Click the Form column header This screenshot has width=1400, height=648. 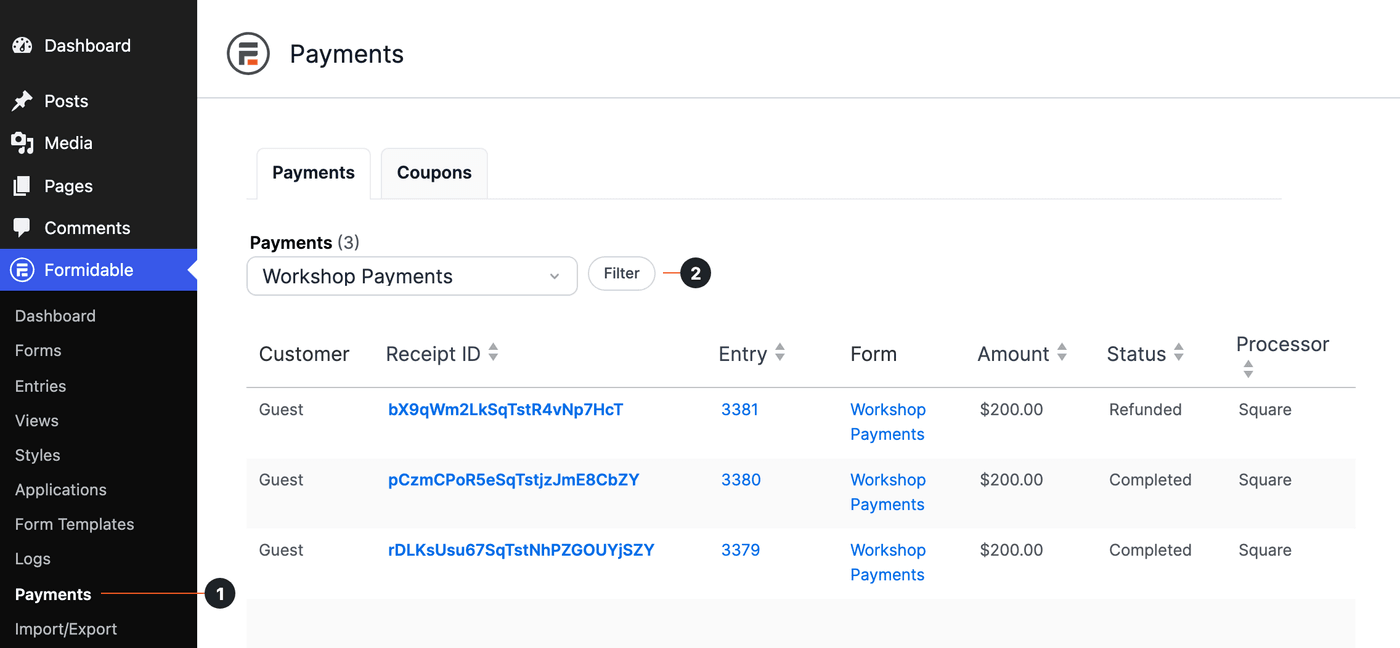click(x=873, y=354)
